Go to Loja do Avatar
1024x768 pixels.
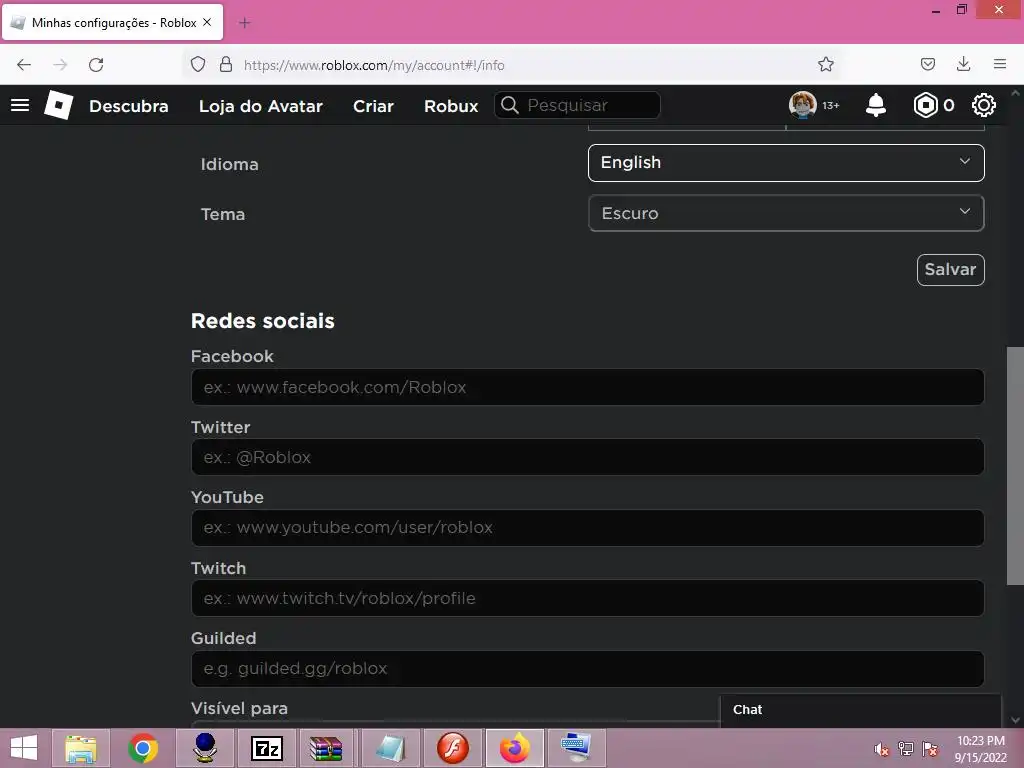tap(261, 106)
